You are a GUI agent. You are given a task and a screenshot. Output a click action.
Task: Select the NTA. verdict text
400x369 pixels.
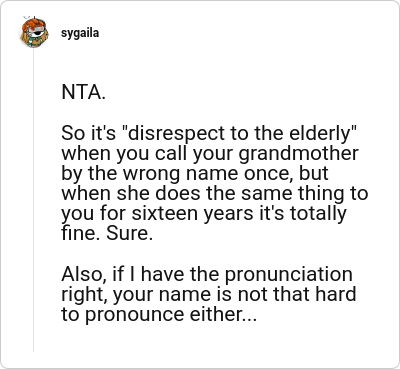pos(84,92)
